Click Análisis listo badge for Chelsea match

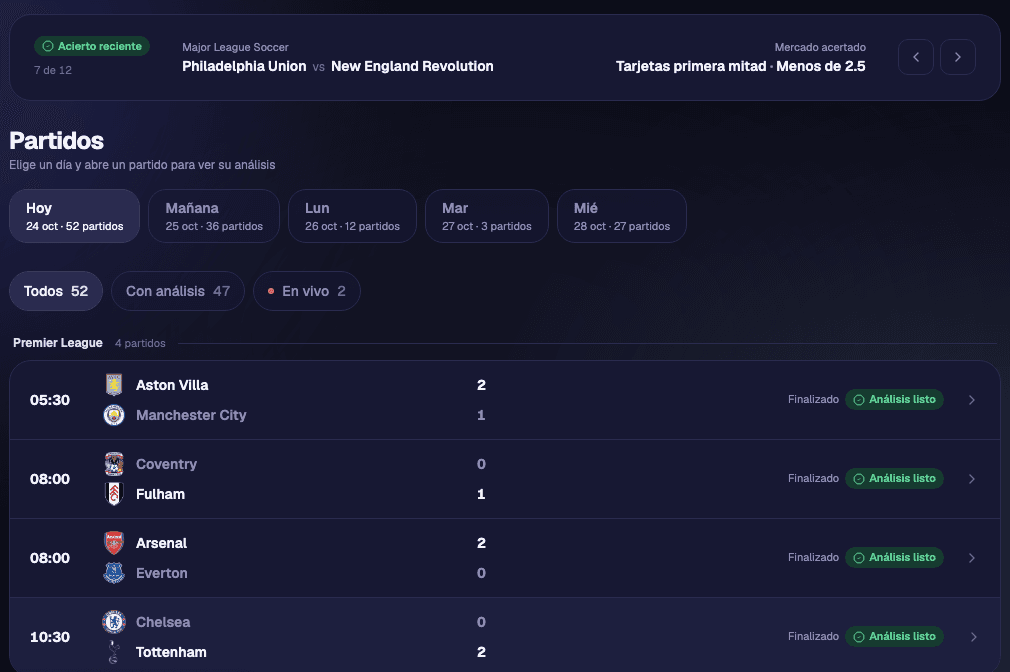click(894, 637)
